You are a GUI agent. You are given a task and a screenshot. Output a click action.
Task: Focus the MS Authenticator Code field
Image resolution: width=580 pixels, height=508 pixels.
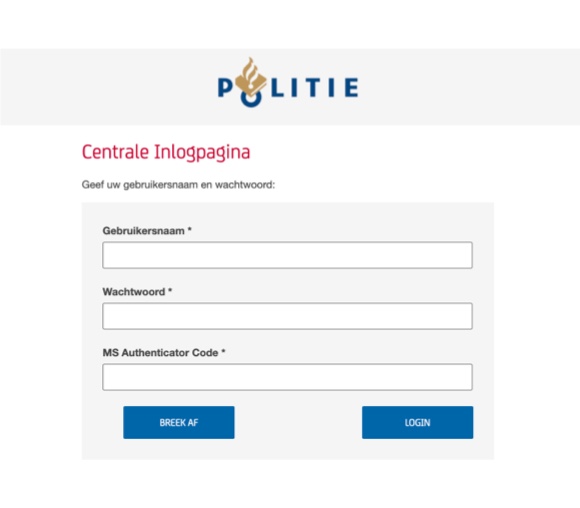tap(287, 377)
